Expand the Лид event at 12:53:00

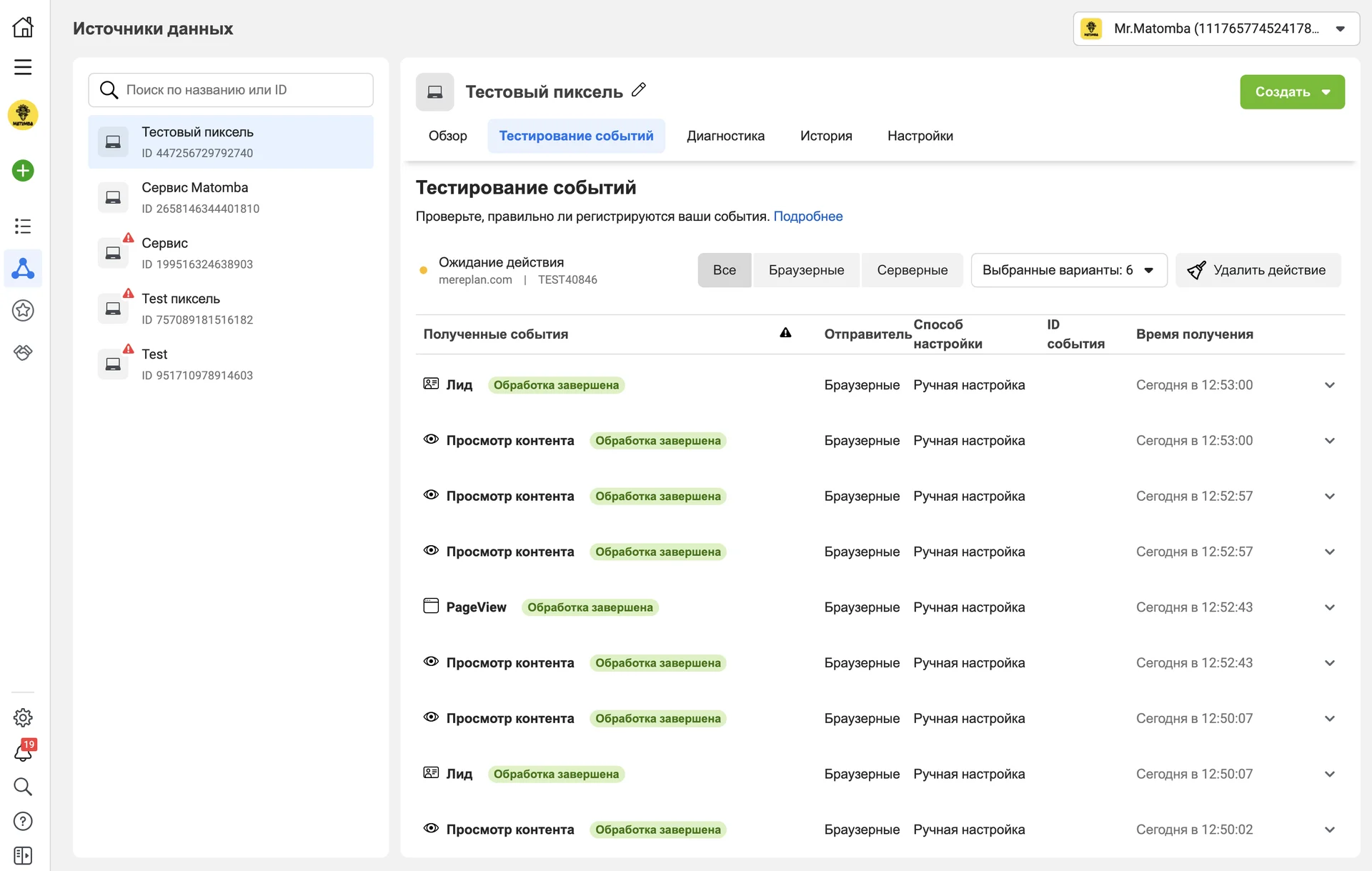coord(1330,385)
